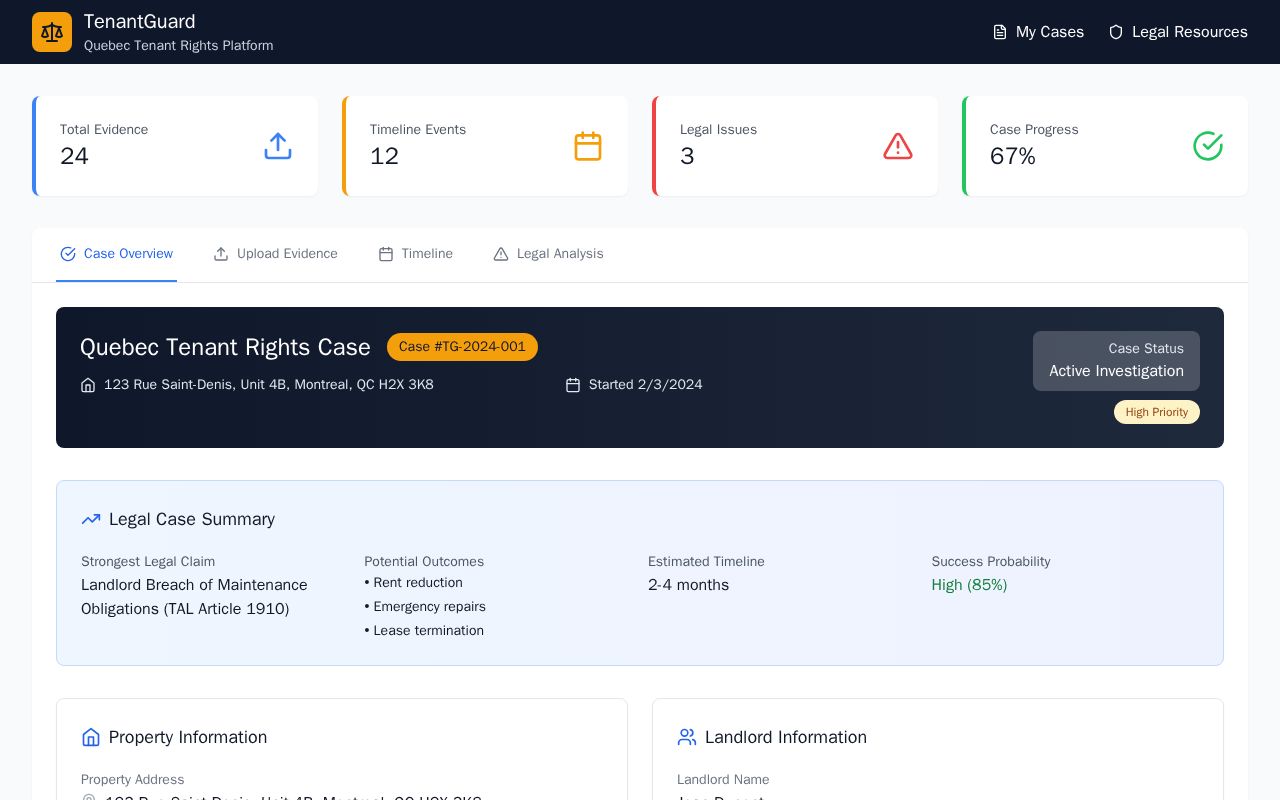Open the Case Overview tab
This screenshot has height=800, width=1280.
tap(116, 254)
